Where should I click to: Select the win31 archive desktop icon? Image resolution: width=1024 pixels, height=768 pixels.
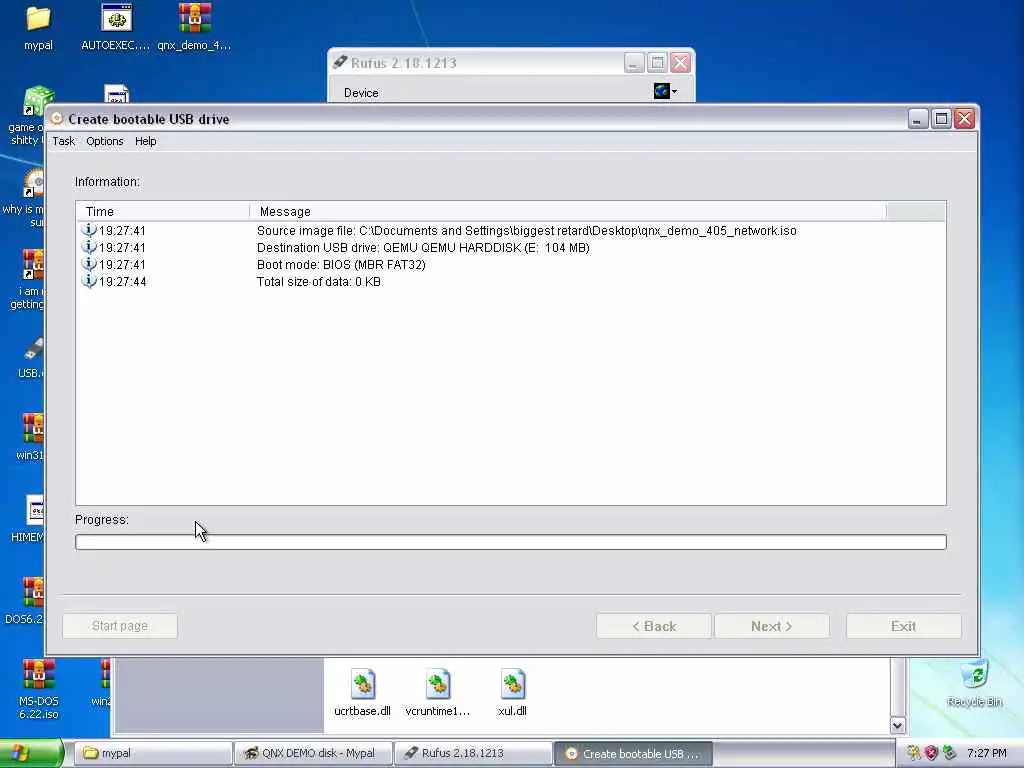[31, 437]
